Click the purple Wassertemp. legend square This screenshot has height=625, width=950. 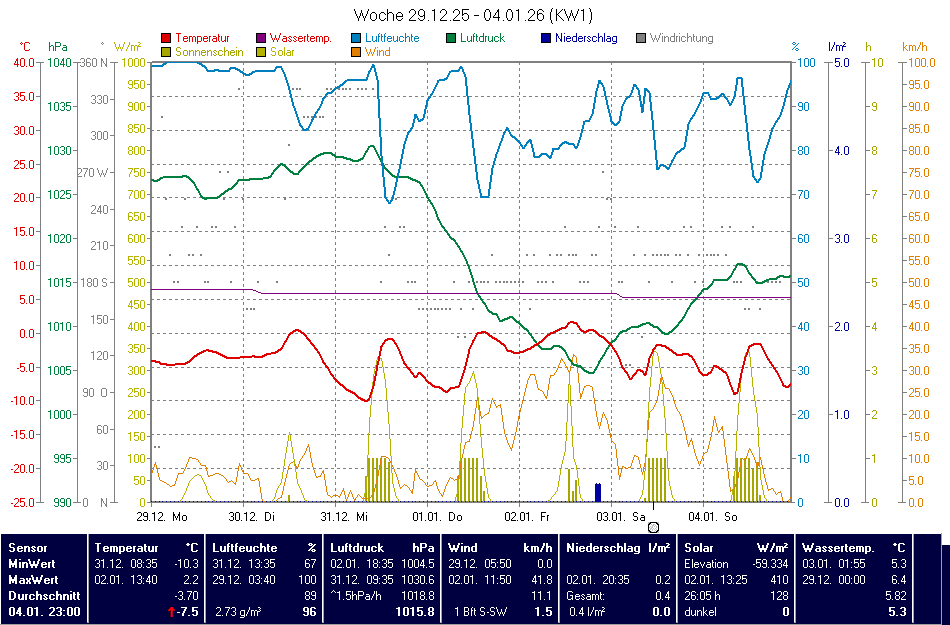click(262, 38)
